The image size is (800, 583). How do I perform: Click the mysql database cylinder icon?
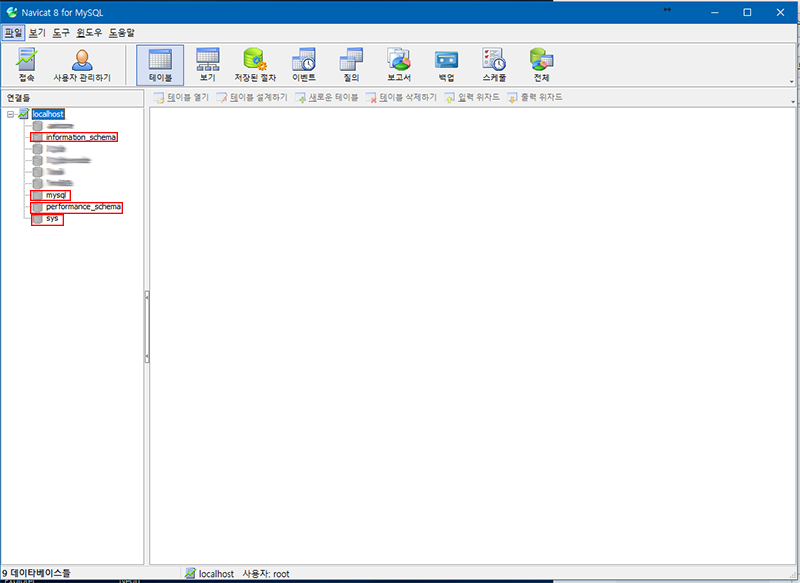[37, 195]
